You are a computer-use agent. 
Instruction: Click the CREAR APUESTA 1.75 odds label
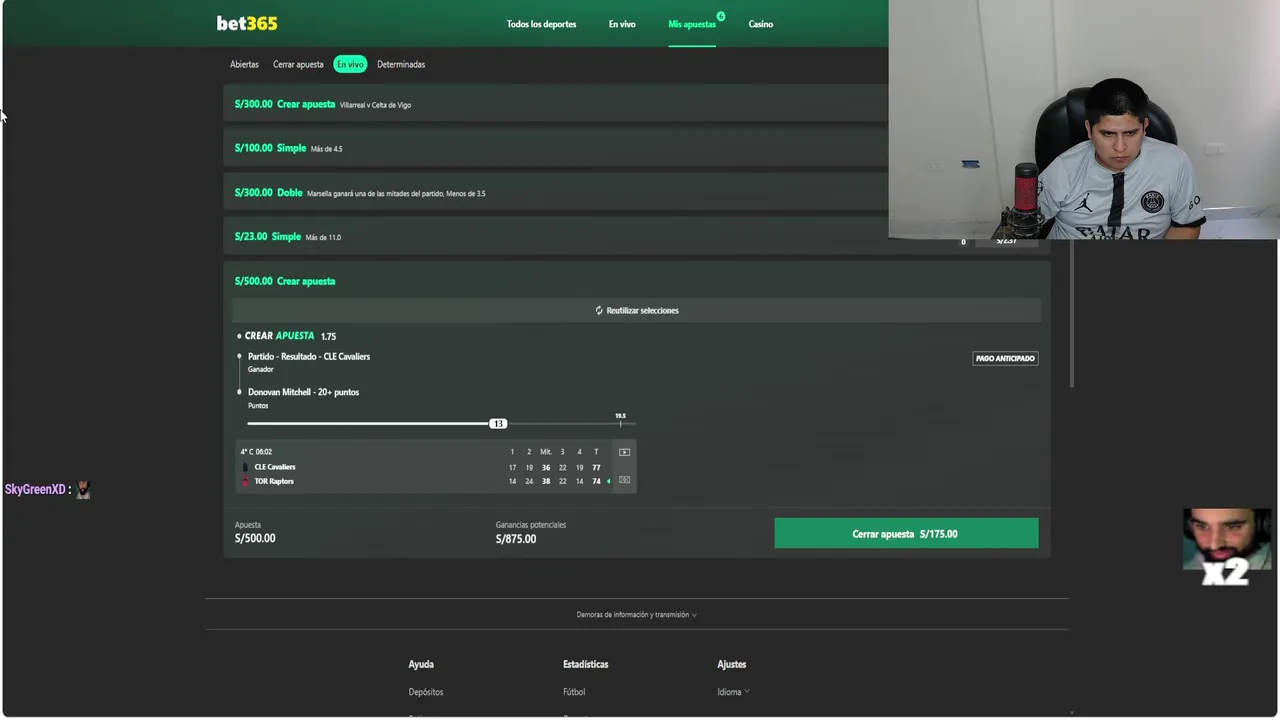click(x=290, y=336)
